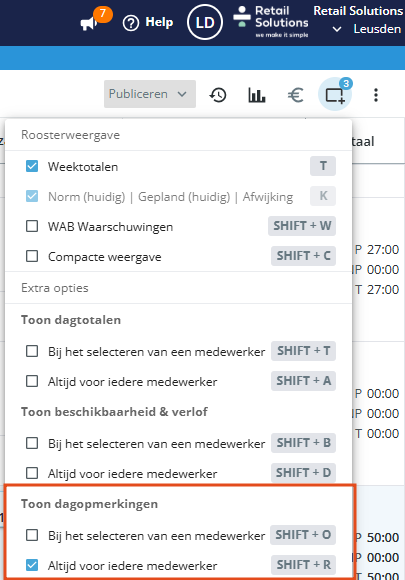
Task: Select the SHIFT + D beschikbaarheid option
Action: click(303, 472)
